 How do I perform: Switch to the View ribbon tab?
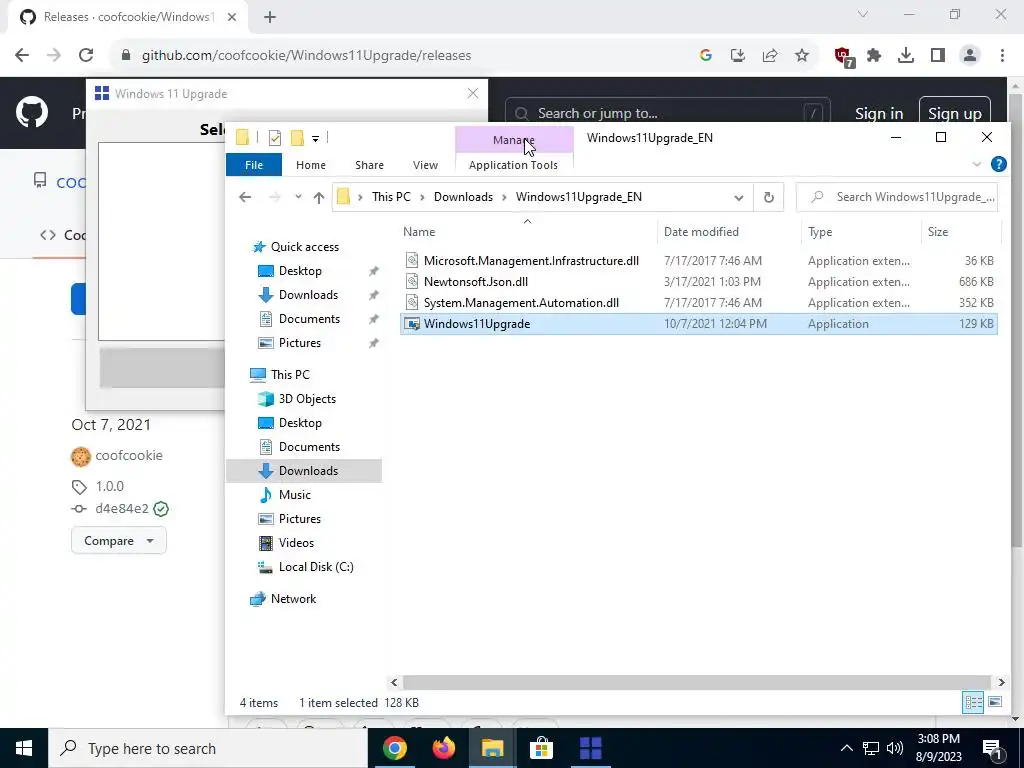(425, 165)
